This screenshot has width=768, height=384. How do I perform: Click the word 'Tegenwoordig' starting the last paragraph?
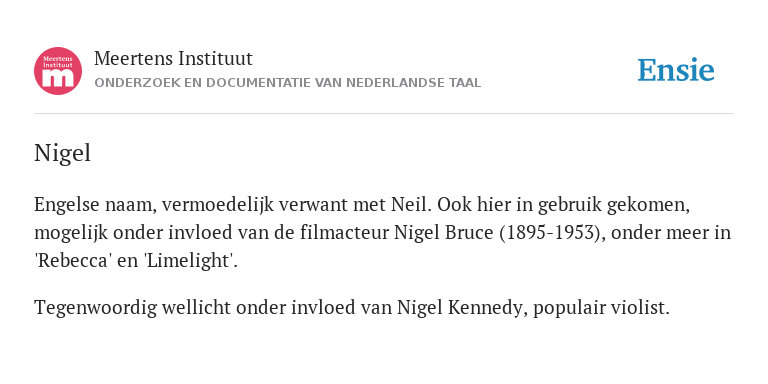coord(96,309)
